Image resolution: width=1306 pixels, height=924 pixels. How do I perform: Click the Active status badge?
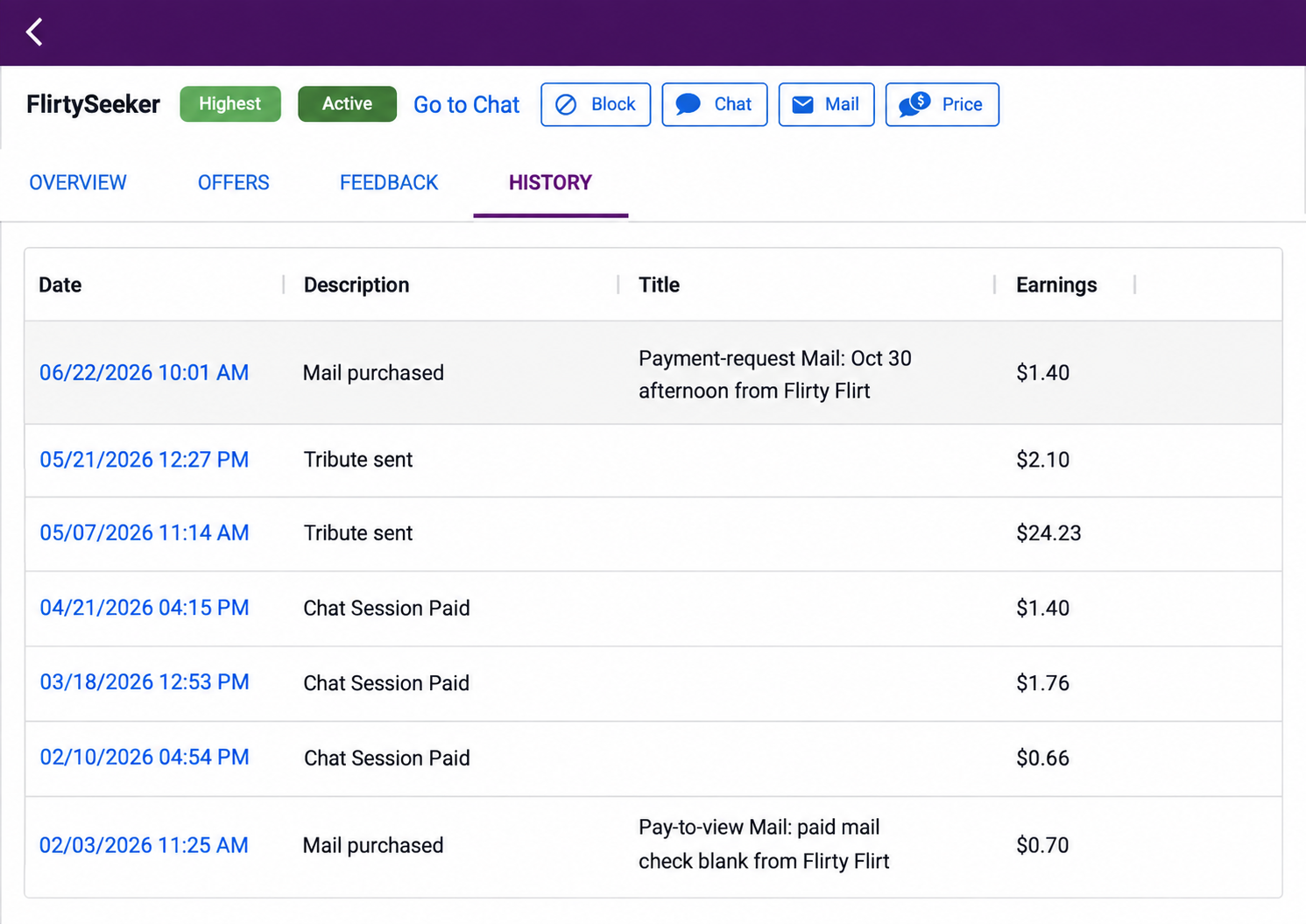[x=347, y=103]
